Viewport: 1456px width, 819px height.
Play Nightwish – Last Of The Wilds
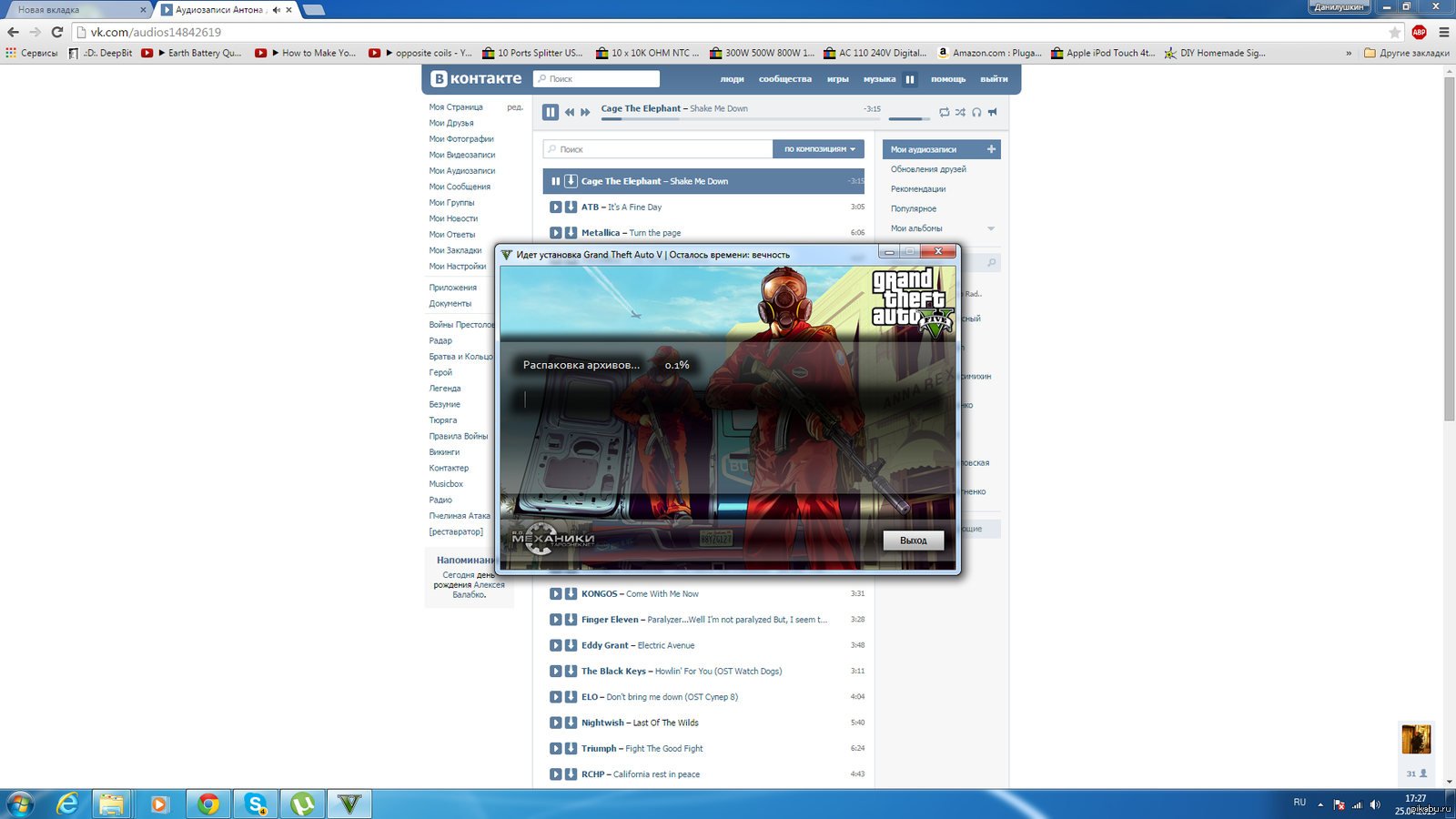[556, 723]
